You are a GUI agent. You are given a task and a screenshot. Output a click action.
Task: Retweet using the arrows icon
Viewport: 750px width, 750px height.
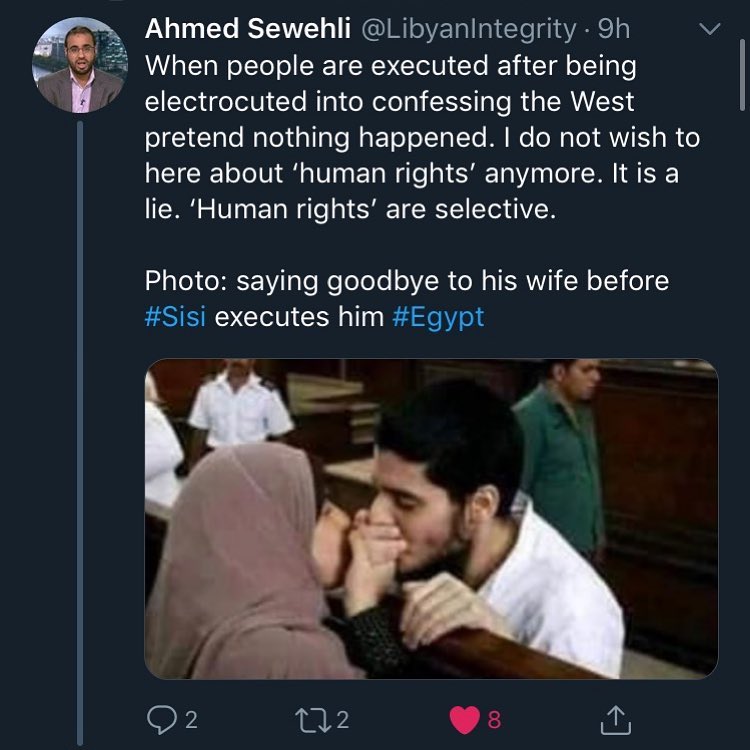[313, 720]
